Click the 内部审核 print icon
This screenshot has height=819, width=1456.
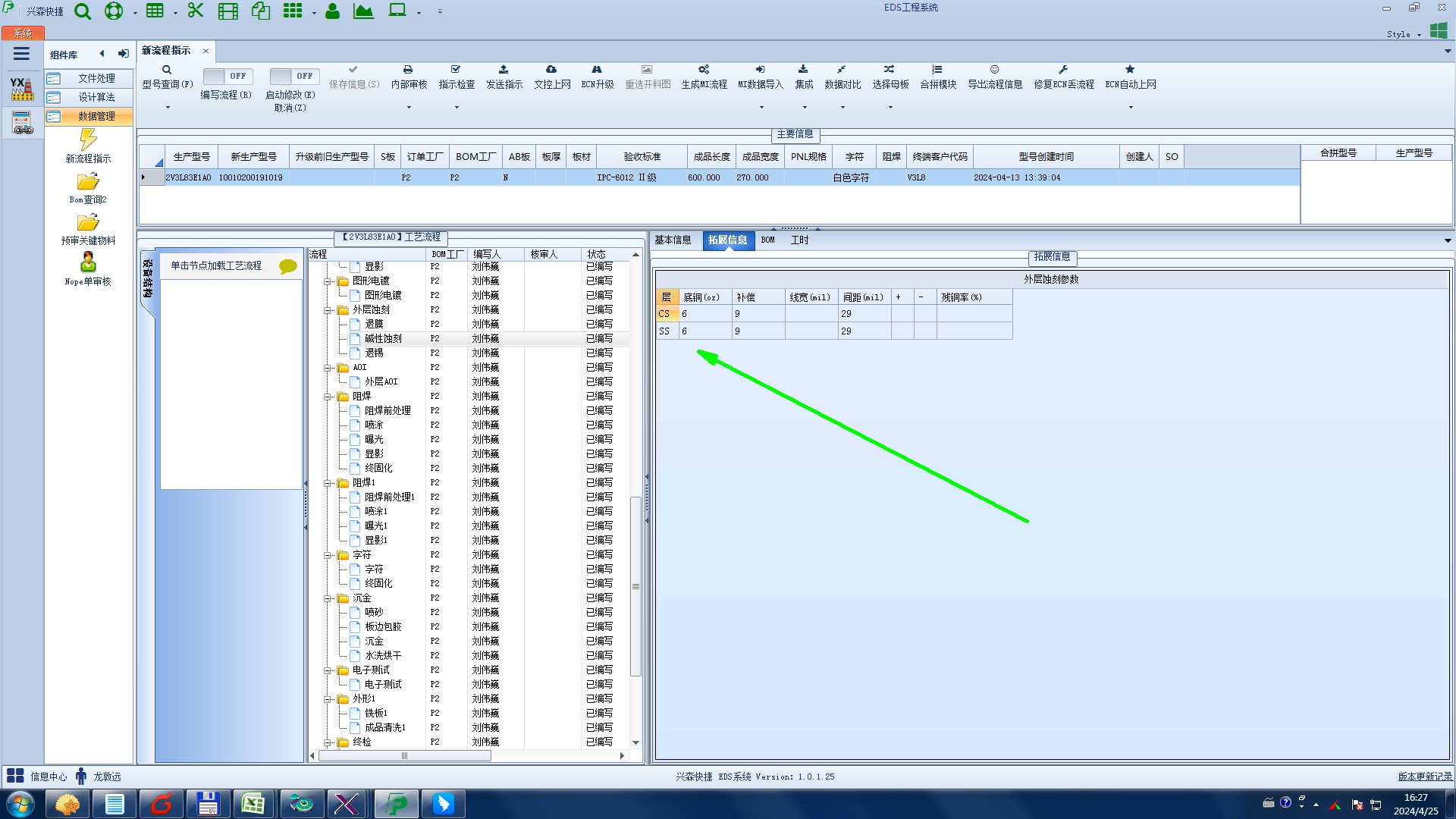pos(408,70)
